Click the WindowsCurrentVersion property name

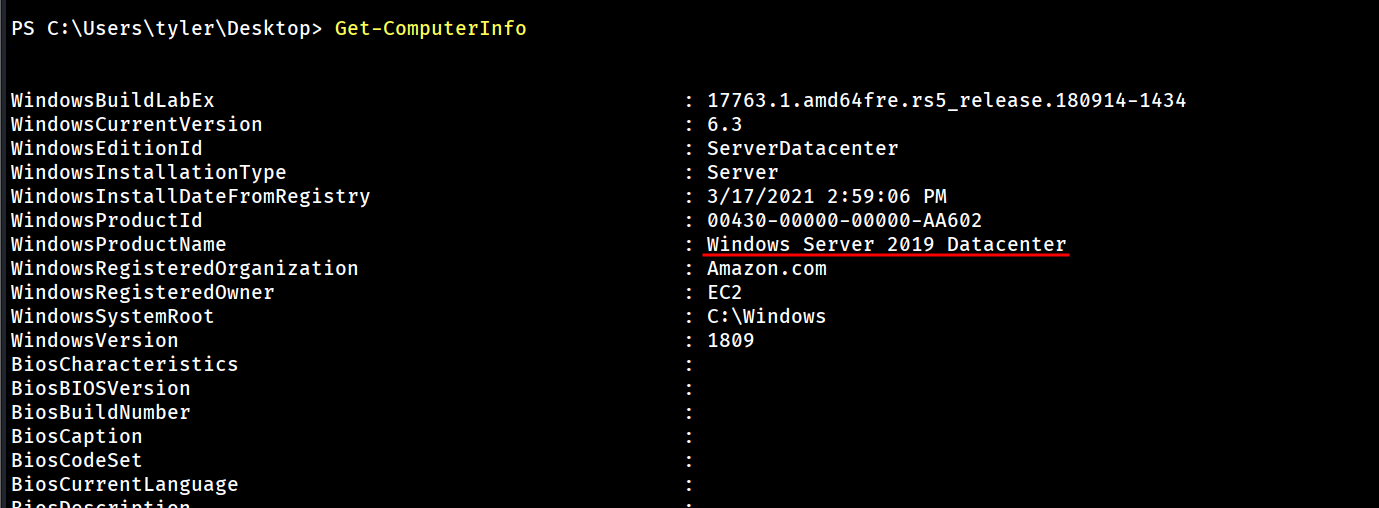[136, 125]
